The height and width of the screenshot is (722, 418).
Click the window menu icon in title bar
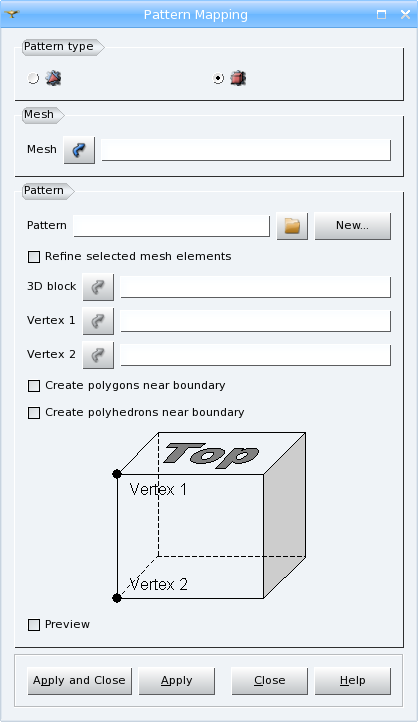click(12, 14)
